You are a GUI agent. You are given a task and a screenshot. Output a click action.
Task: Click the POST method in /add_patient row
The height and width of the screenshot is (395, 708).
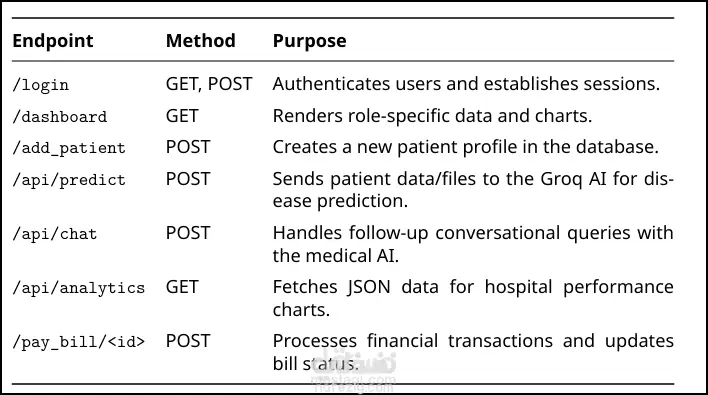coord(188,147)
